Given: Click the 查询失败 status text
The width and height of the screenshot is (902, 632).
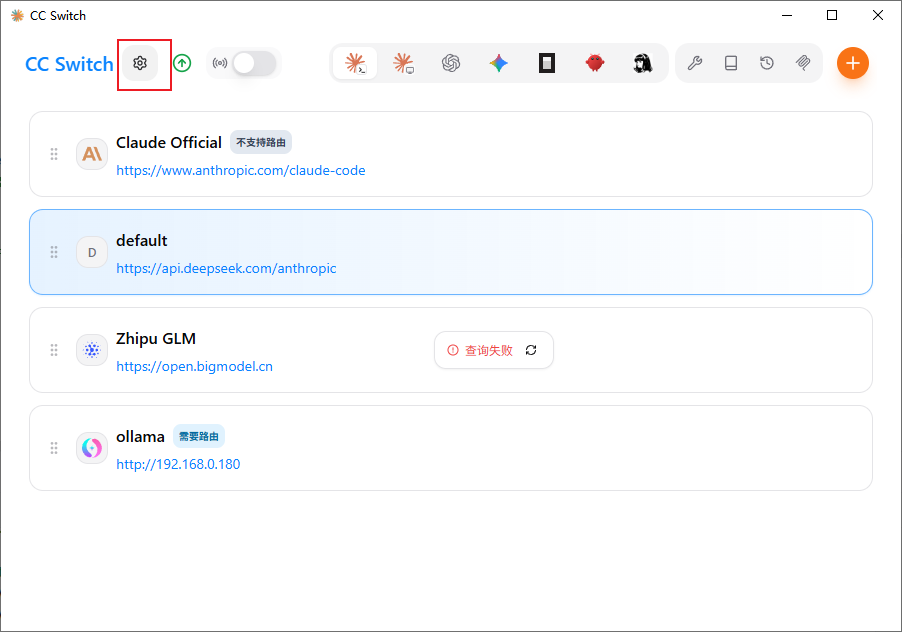Looking at the screenshot, I should [x=488, y=350].
